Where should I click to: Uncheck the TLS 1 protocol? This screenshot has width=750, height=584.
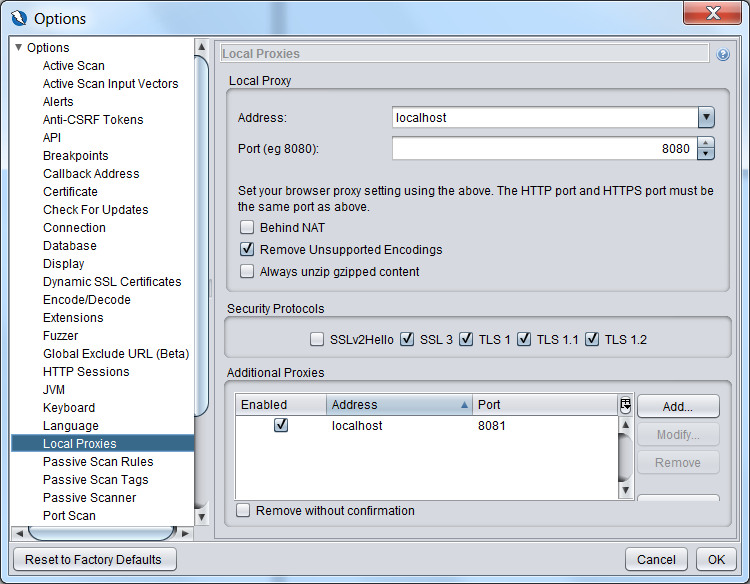coord(466,339)
